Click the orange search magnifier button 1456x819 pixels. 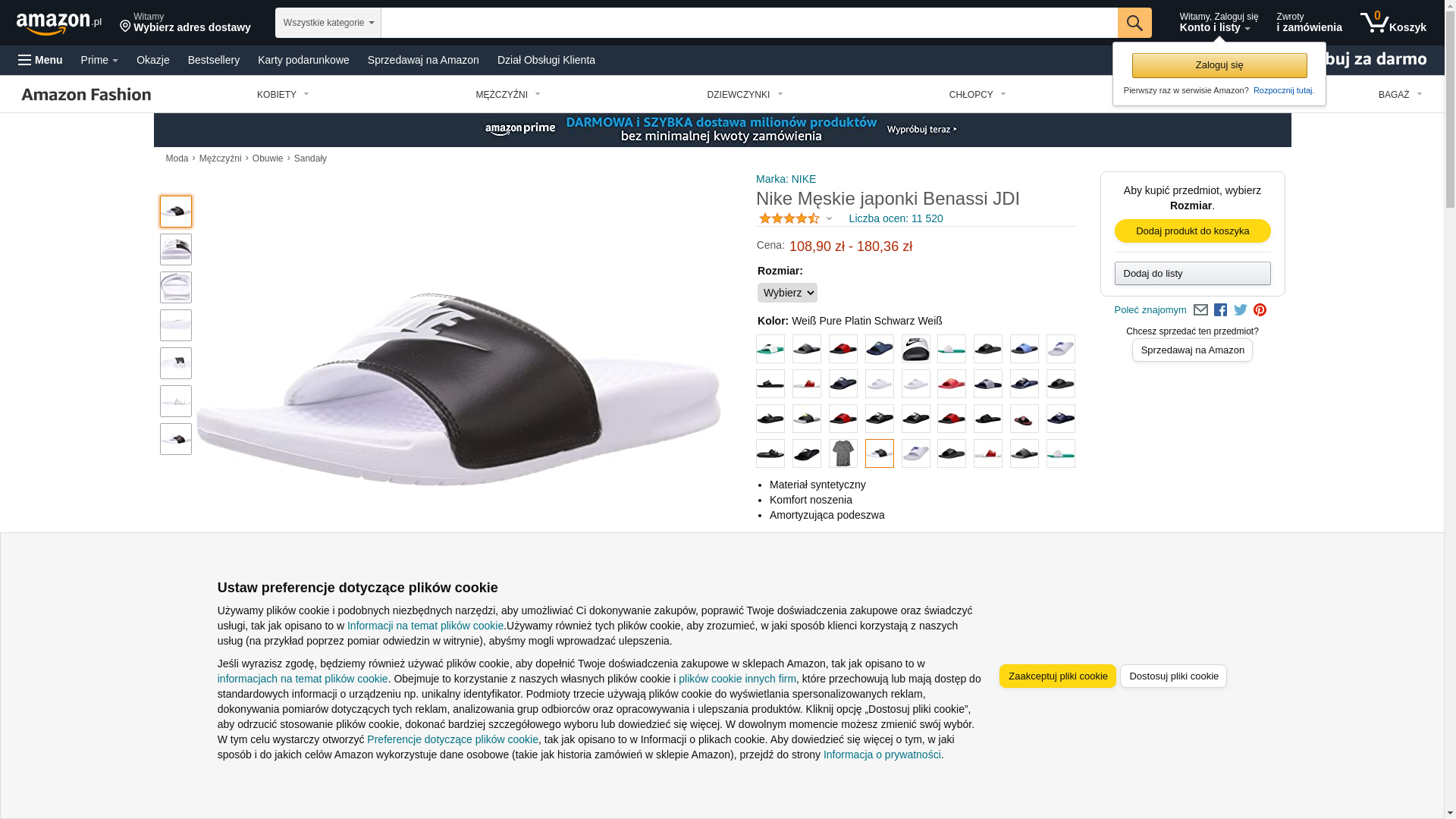coord(1134,23)
